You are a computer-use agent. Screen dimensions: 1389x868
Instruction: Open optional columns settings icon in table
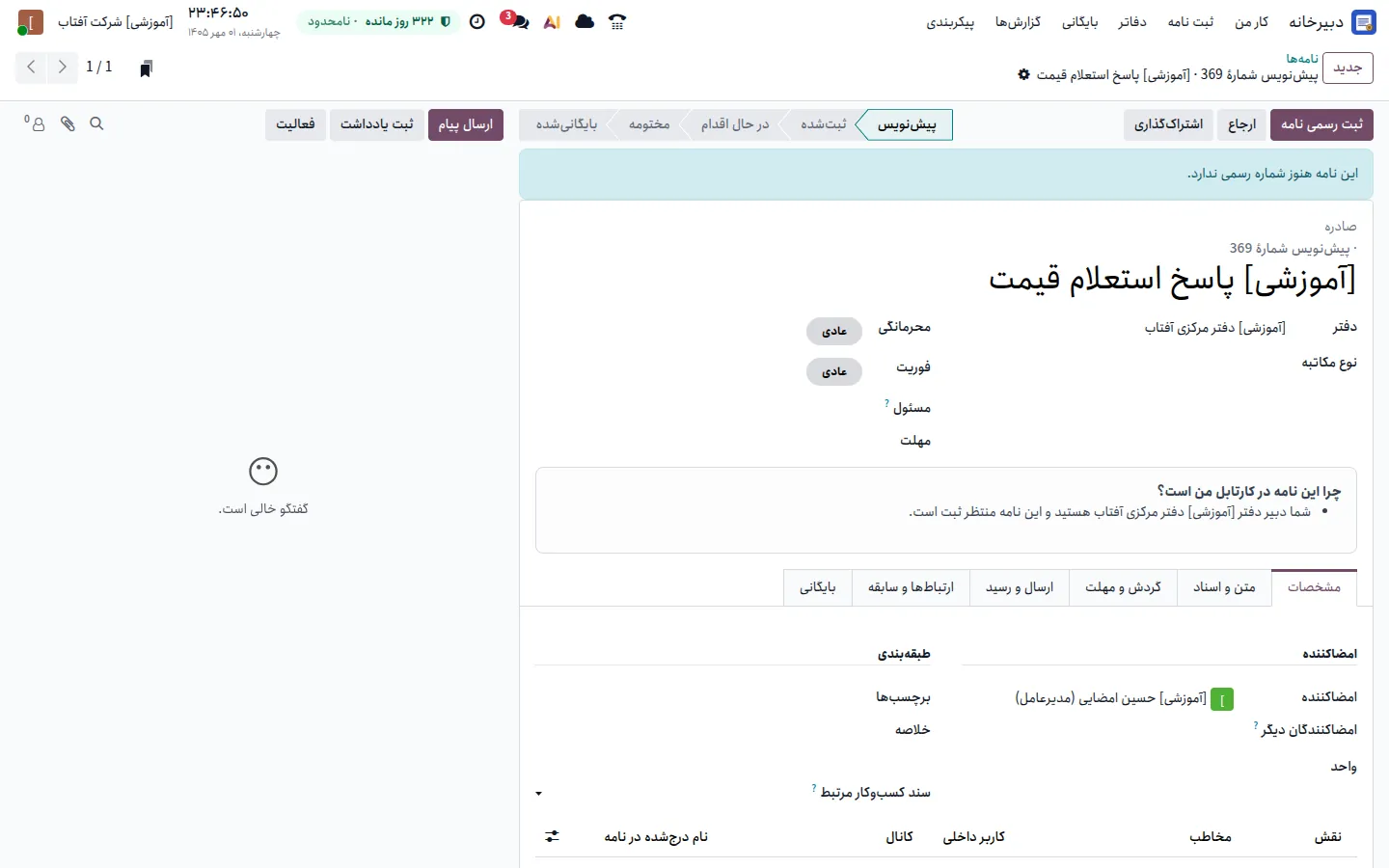pyautogui.click(x=552, y=836)
